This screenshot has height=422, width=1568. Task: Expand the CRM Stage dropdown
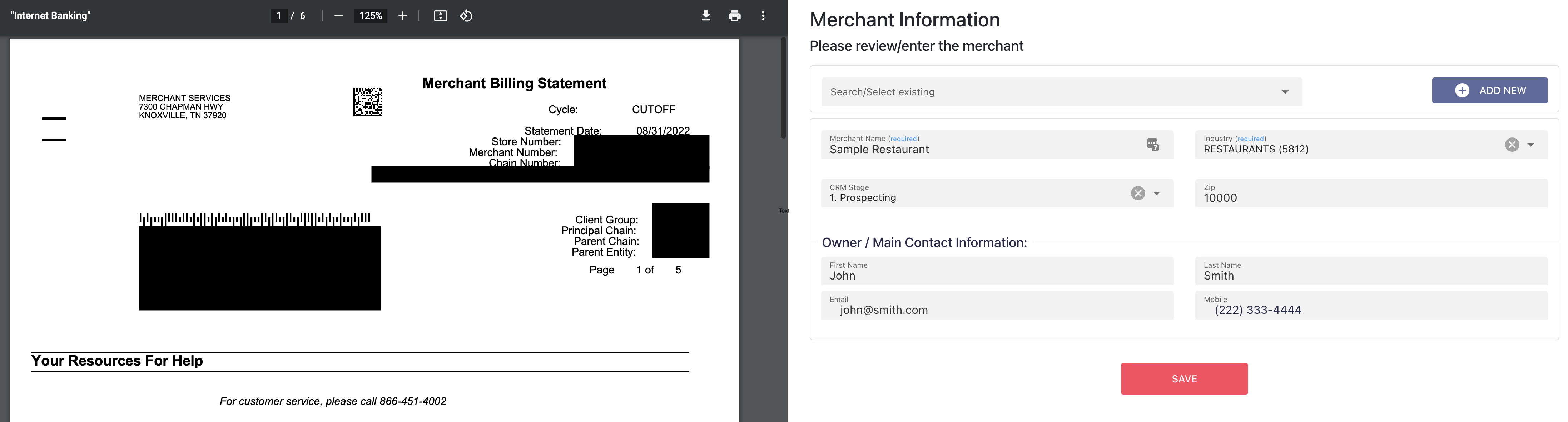pyautogui.click(x=1156, y=194)
